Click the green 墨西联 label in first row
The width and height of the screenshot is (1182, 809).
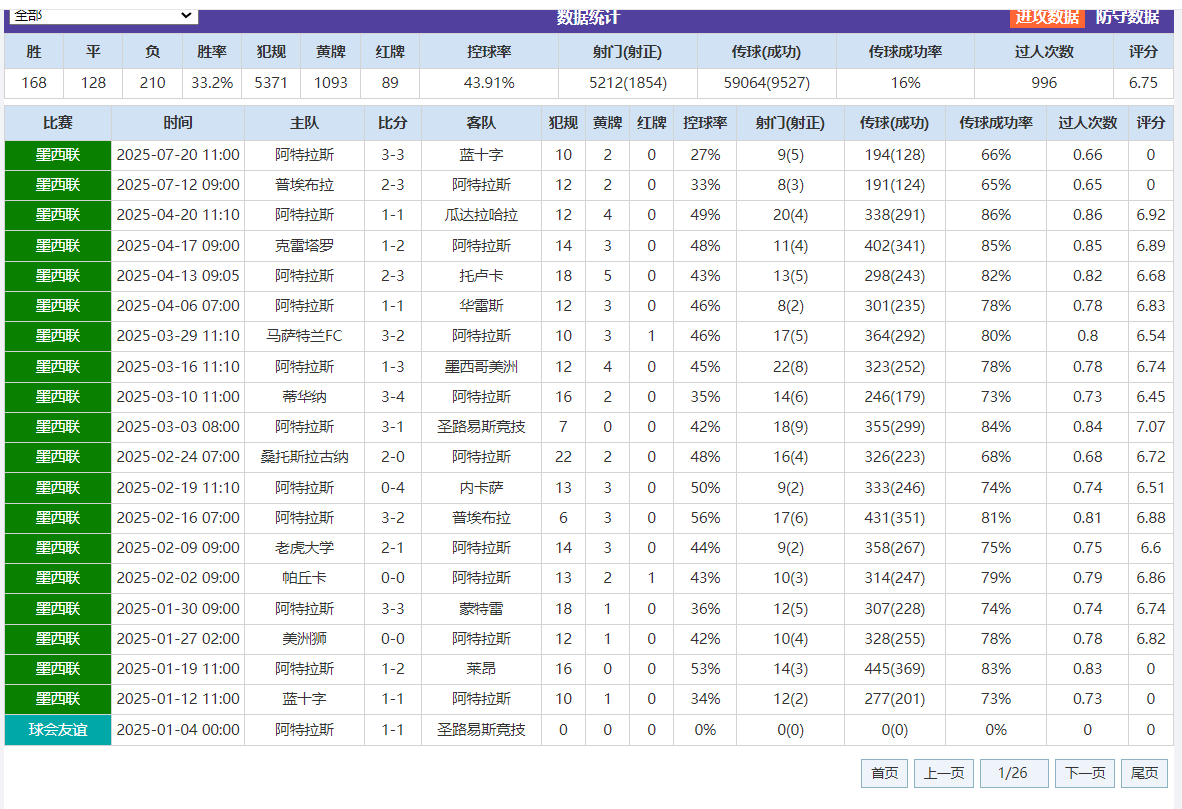57,155
